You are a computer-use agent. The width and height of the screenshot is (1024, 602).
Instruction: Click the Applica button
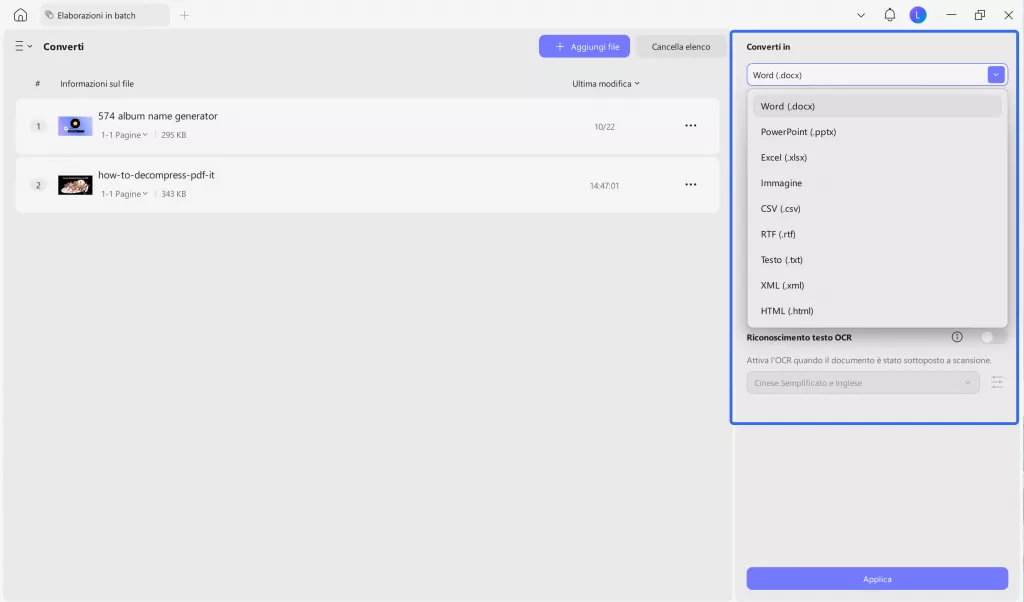click(877, 578)
